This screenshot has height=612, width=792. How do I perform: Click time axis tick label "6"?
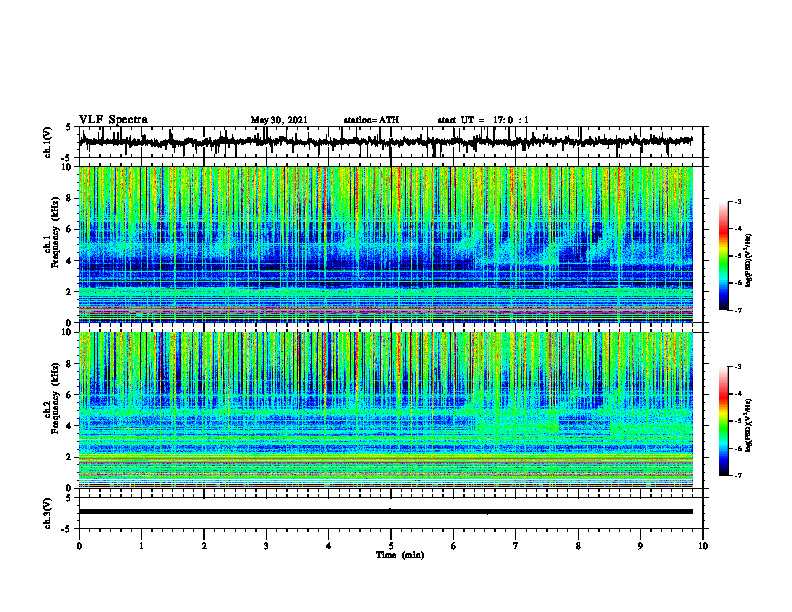454,546
